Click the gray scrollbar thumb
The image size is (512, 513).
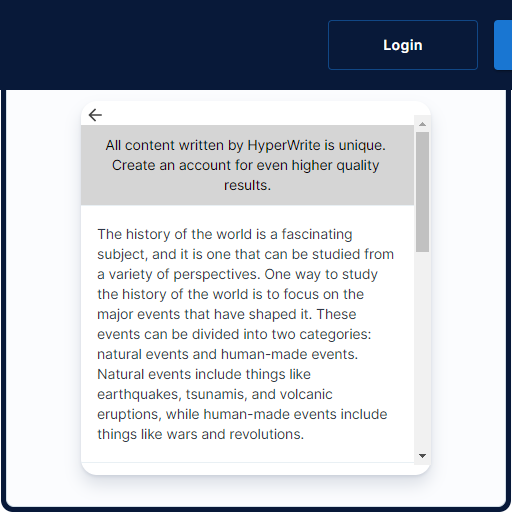click(422, 192)
